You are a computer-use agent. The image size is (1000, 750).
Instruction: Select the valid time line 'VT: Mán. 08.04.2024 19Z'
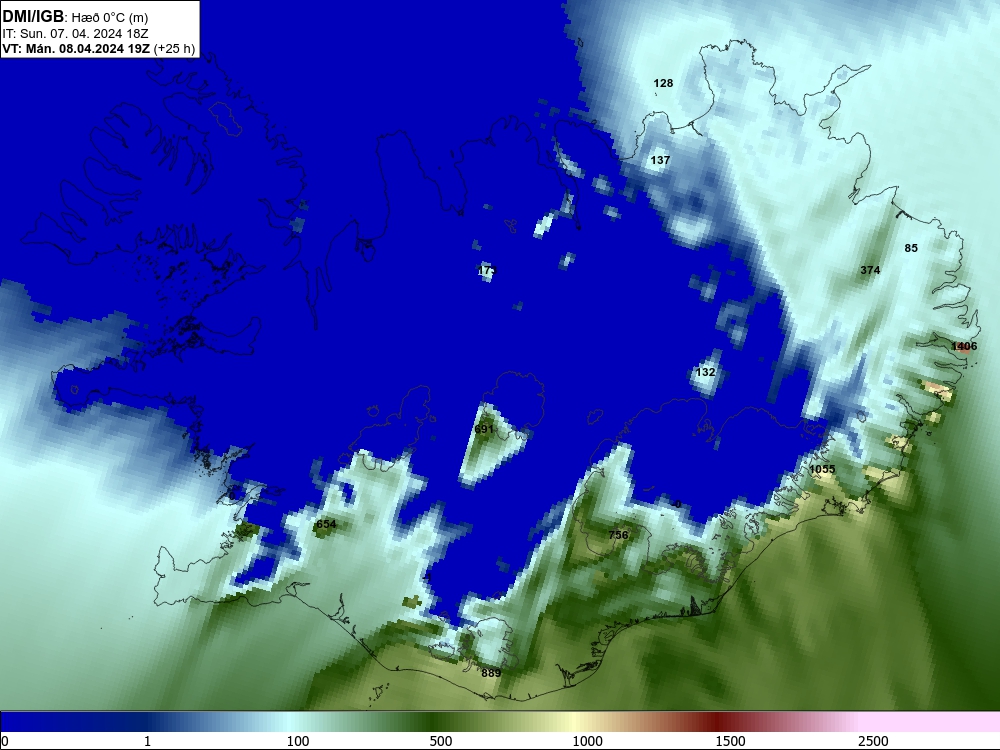coord(78,48)
